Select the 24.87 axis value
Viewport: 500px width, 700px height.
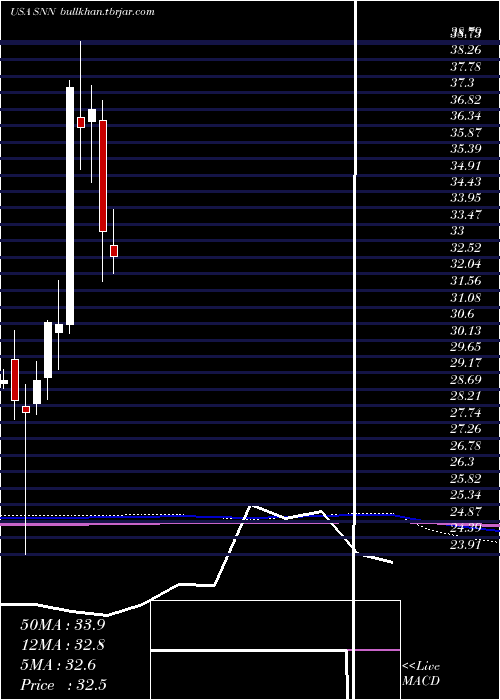pyautogui.click(x=466, y=511)
